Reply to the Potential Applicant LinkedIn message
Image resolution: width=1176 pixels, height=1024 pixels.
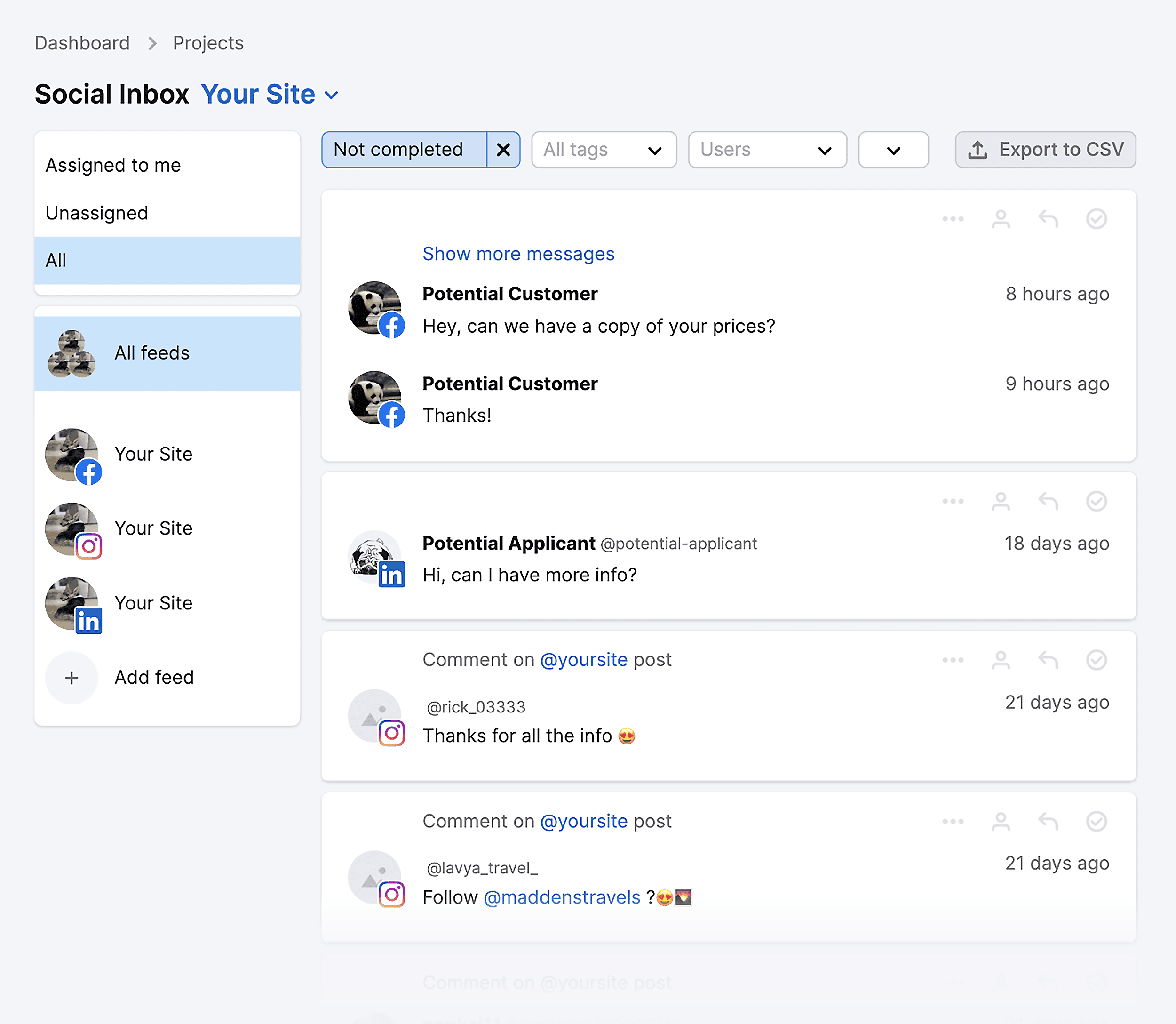[x=1048, y=501]
